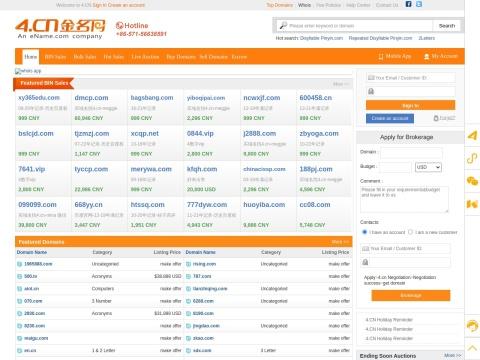Click the Search button

(447, 26)
